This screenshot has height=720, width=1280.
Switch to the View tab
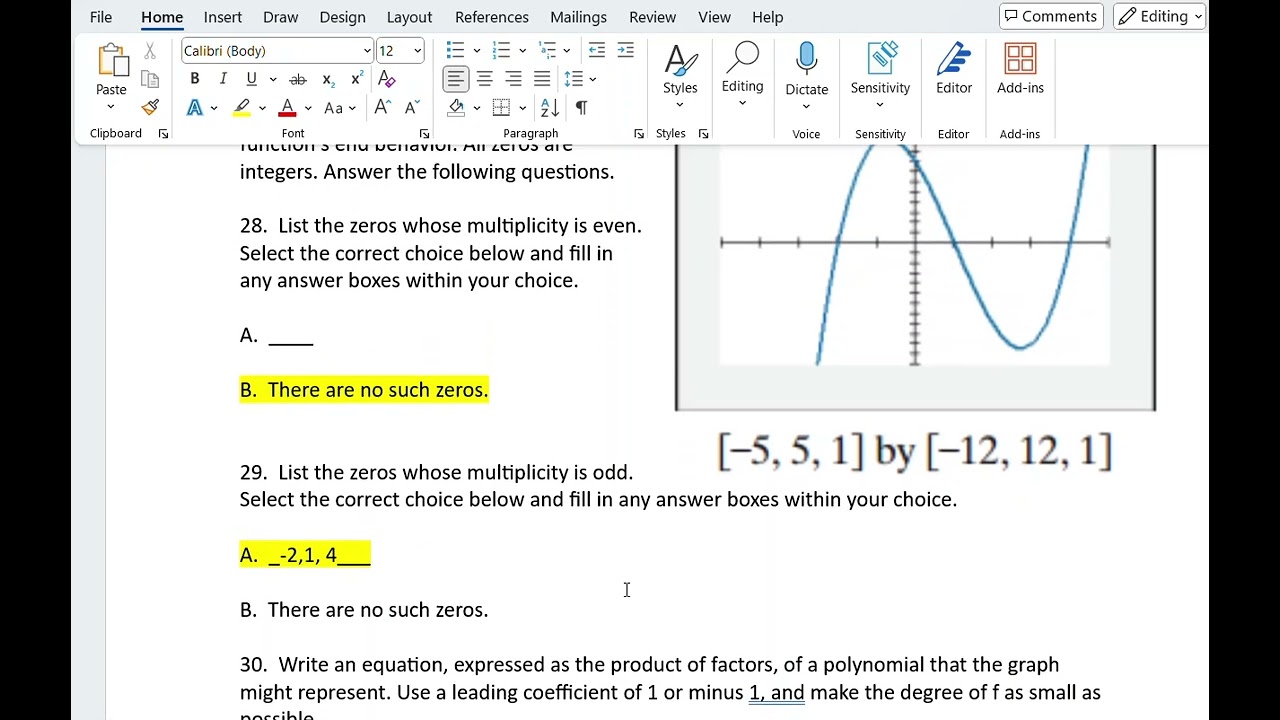click(x=714, y=17)
